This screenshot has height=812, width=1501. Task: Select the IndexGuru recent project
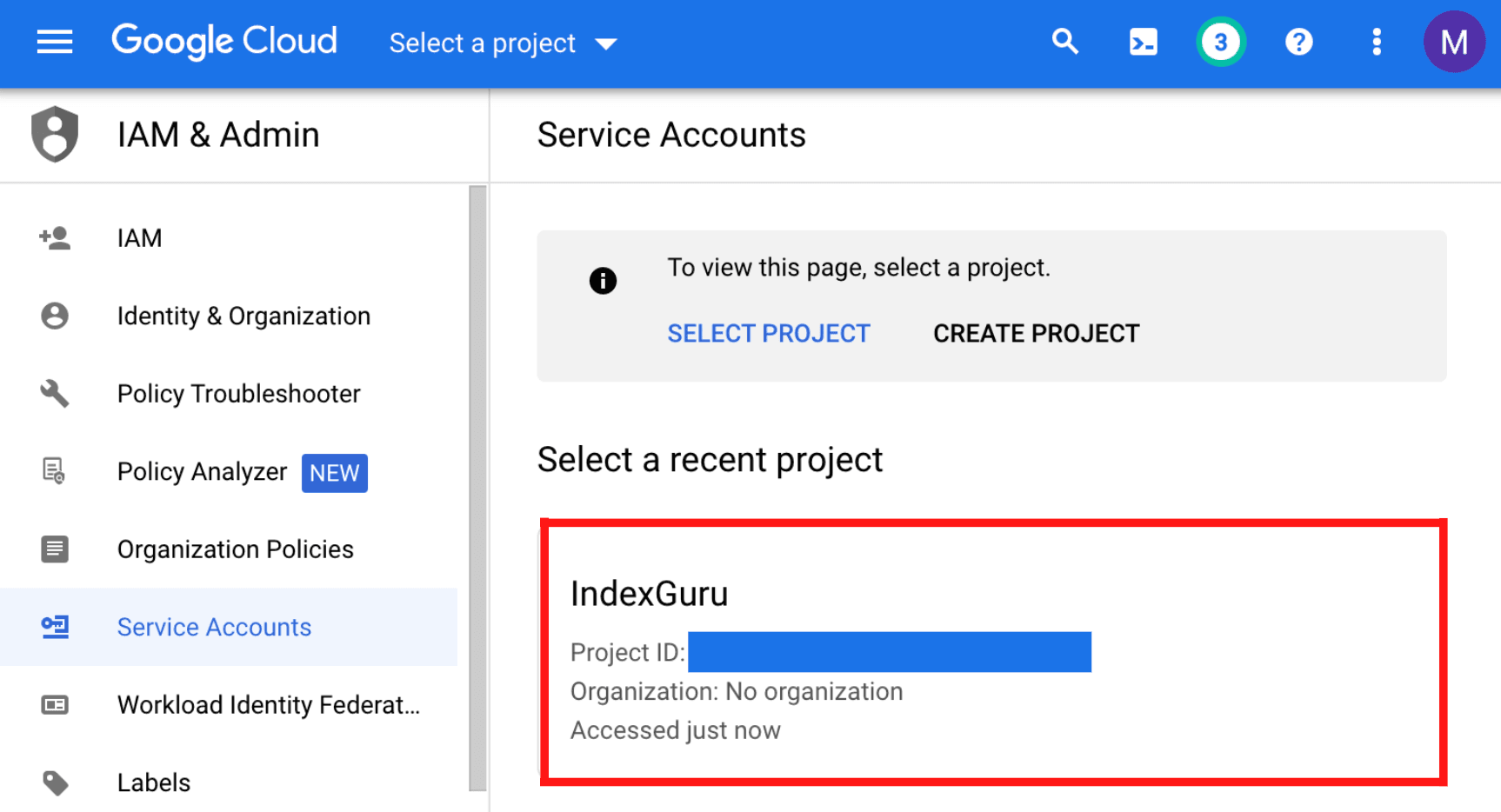[993, 652]
